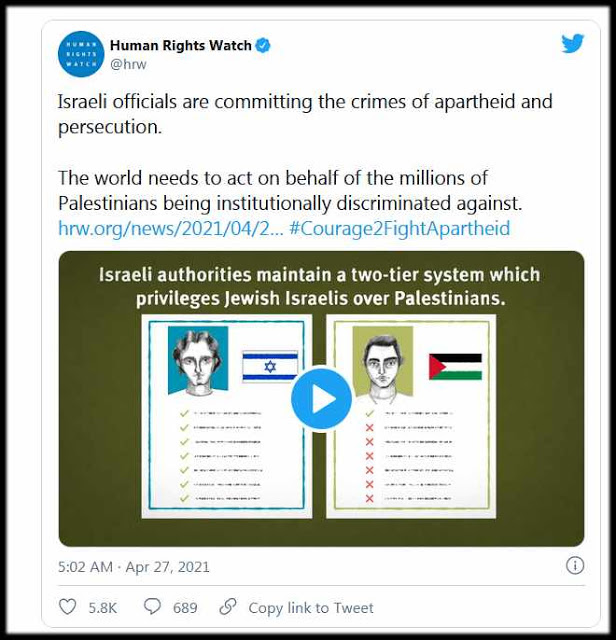
Task: Click the 5.8K likes count
Action: 103,608
